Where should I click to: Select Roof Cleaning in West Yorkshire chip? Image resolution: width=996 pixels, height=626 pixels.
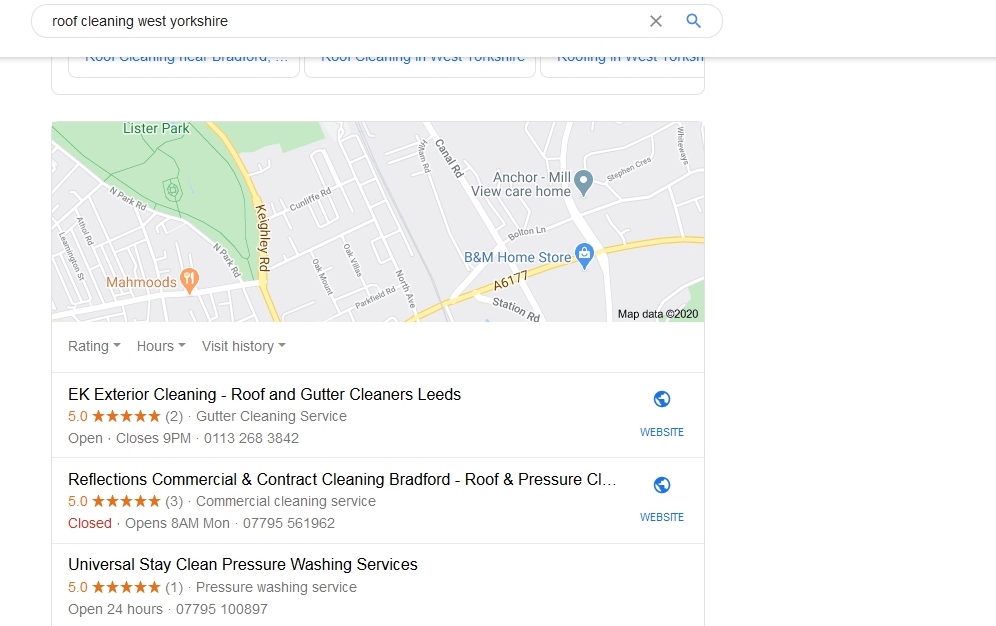pos(420,67)
